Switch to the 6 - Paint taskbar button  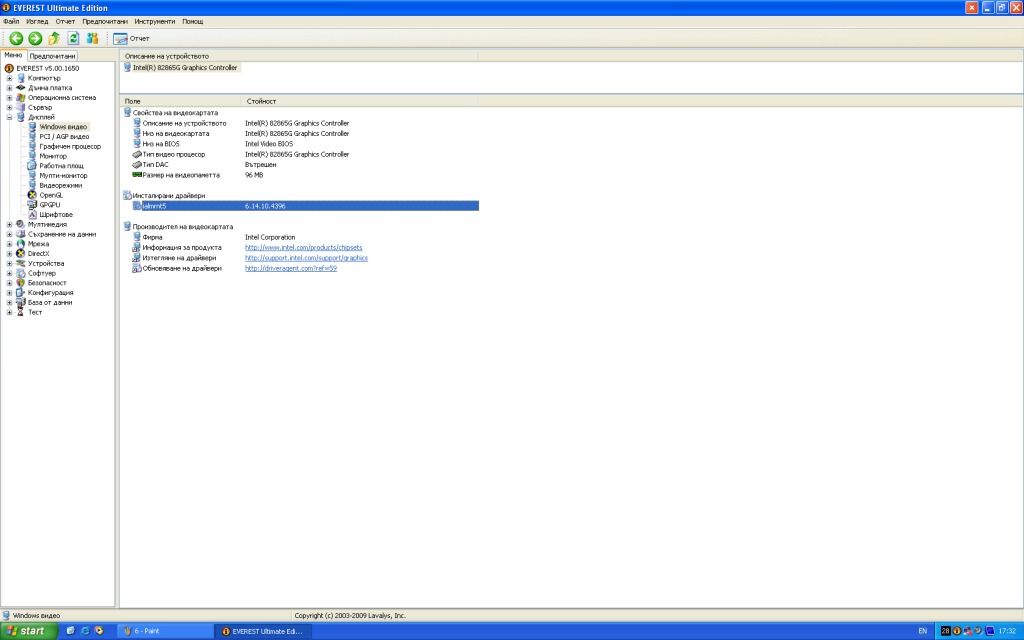coord(166,632)
